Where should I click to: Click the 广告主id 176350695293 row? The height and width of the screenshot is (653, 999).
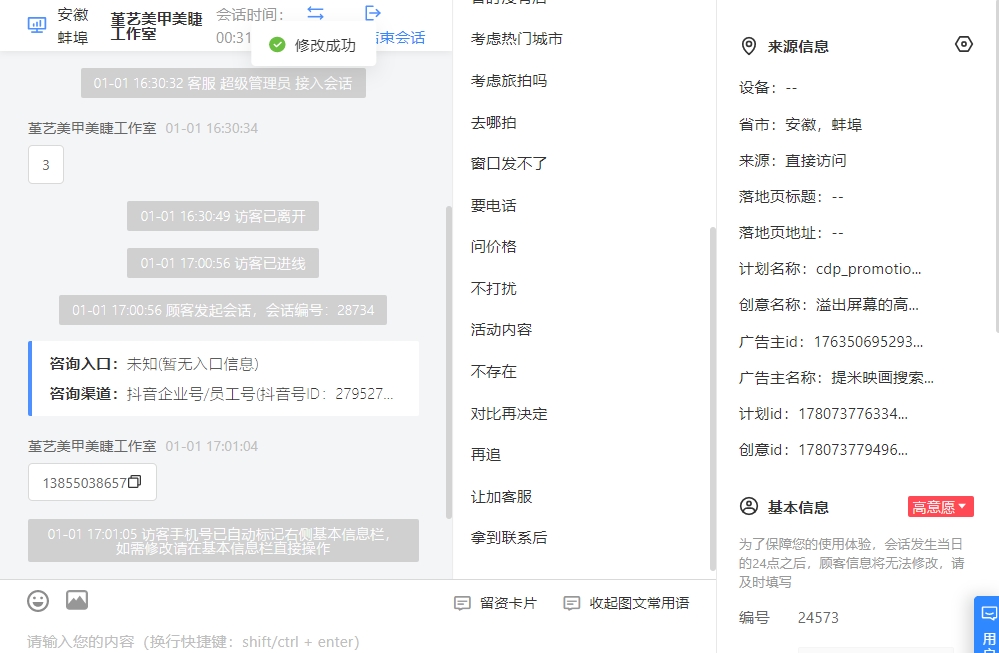(x=831, y=342)
